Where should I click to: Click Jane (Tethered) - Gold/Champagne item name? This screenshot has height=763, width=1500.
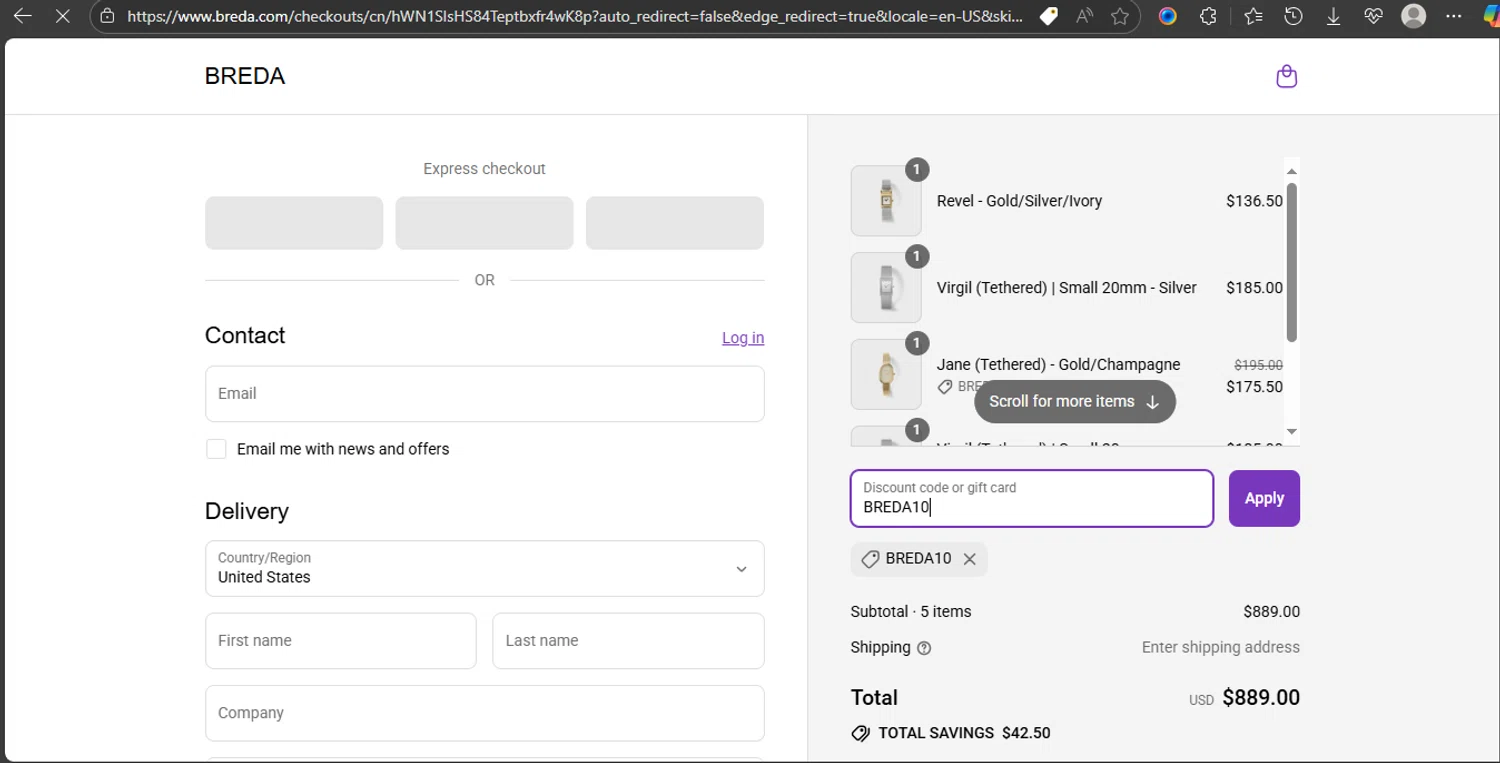point(1058,365)
